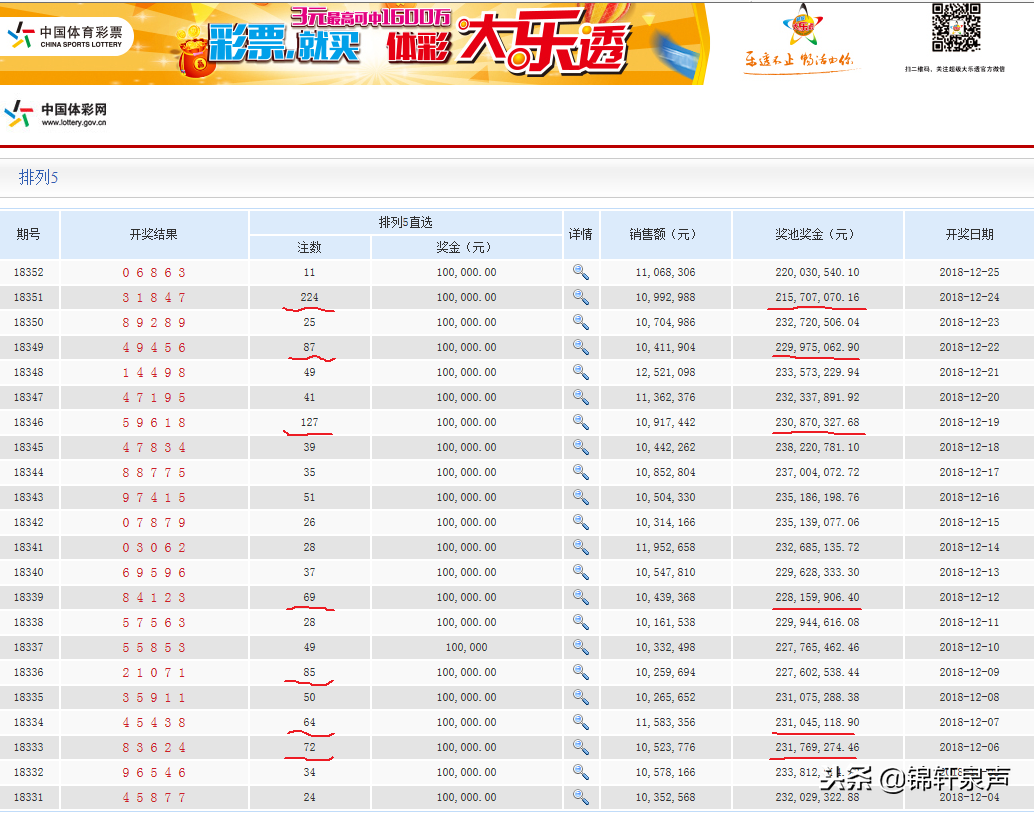Viewport: 1034px width, 815px height.
Task: Click the 奖金（元） sub-column header
Action: [x=466, y=247]
